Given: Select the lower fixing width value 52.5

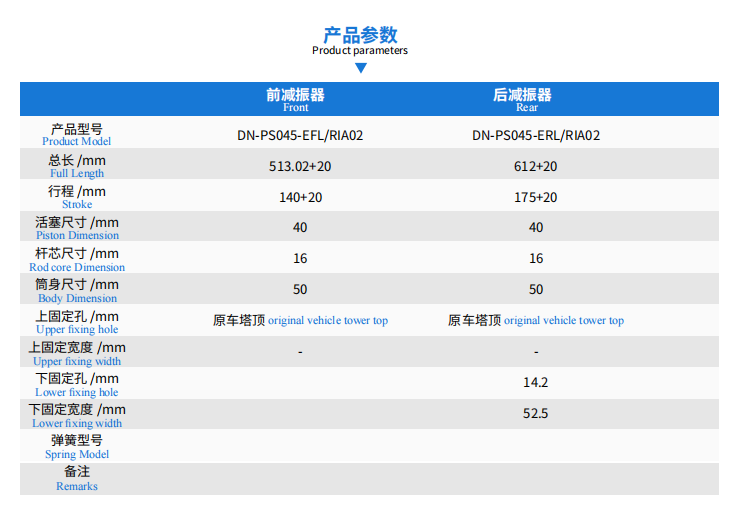Looking at the screenshot, I should coord(536,414).
